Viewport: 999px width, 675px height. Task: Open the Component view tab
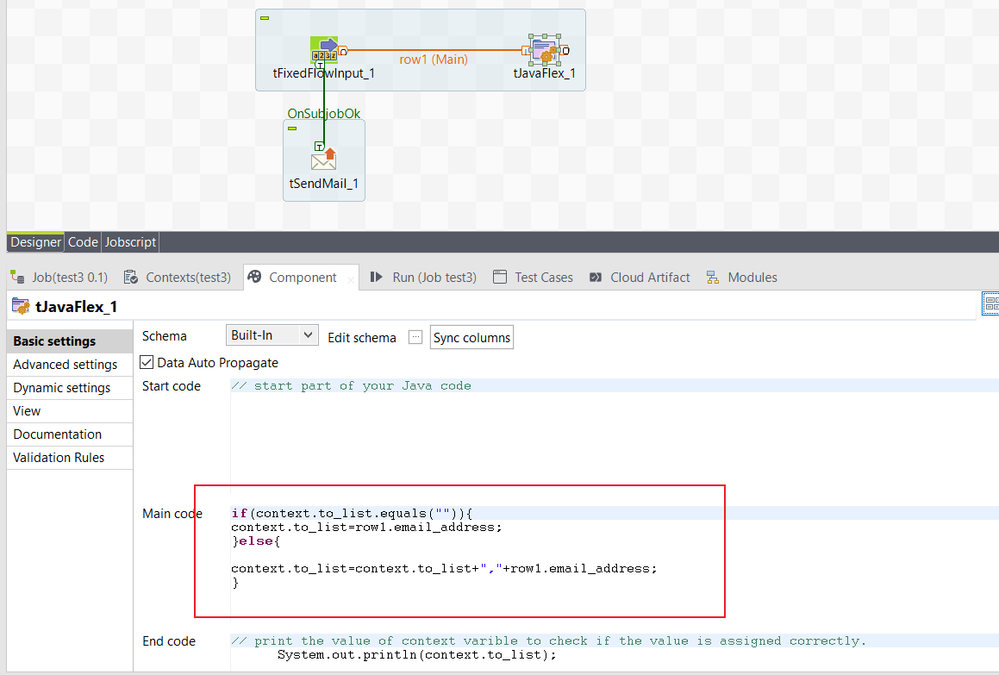303,277
